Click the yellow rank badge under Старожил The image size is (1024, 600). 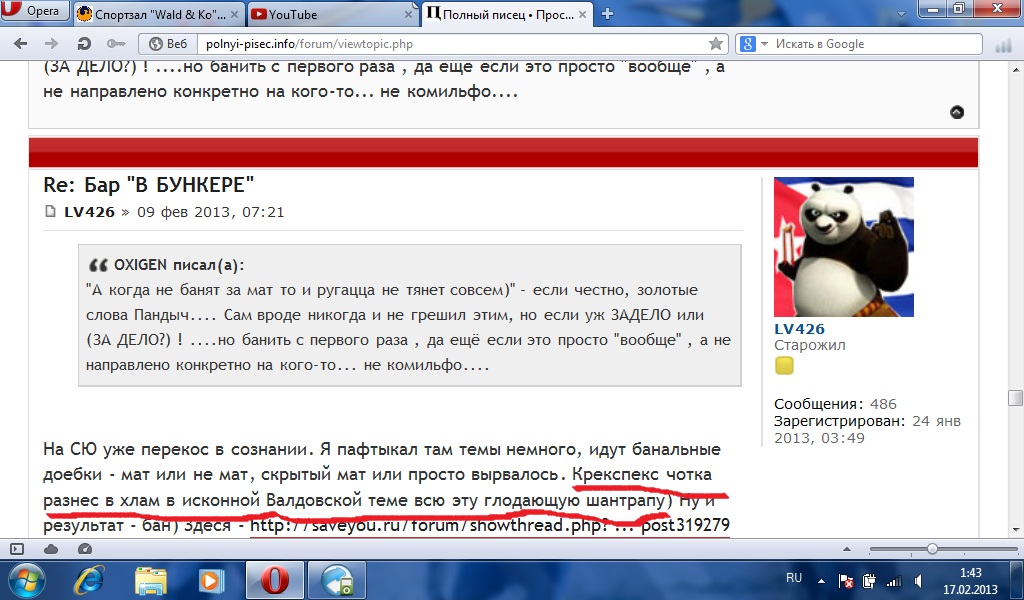(x=784, y=366)
